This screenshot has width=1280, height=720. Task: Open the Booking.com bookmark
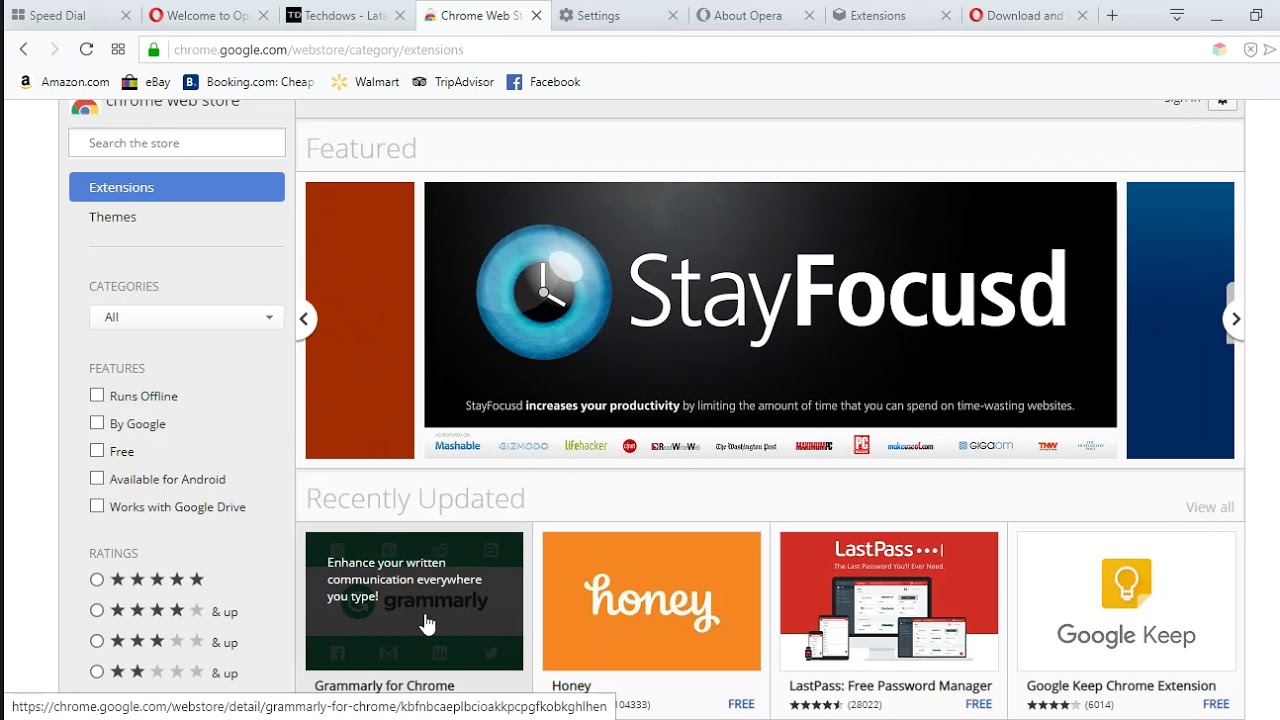[249, 82]
